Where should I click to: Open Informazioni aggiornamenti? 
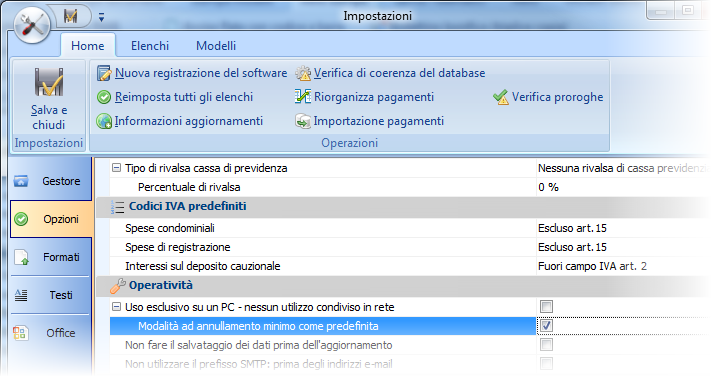[x=189, y=121]
